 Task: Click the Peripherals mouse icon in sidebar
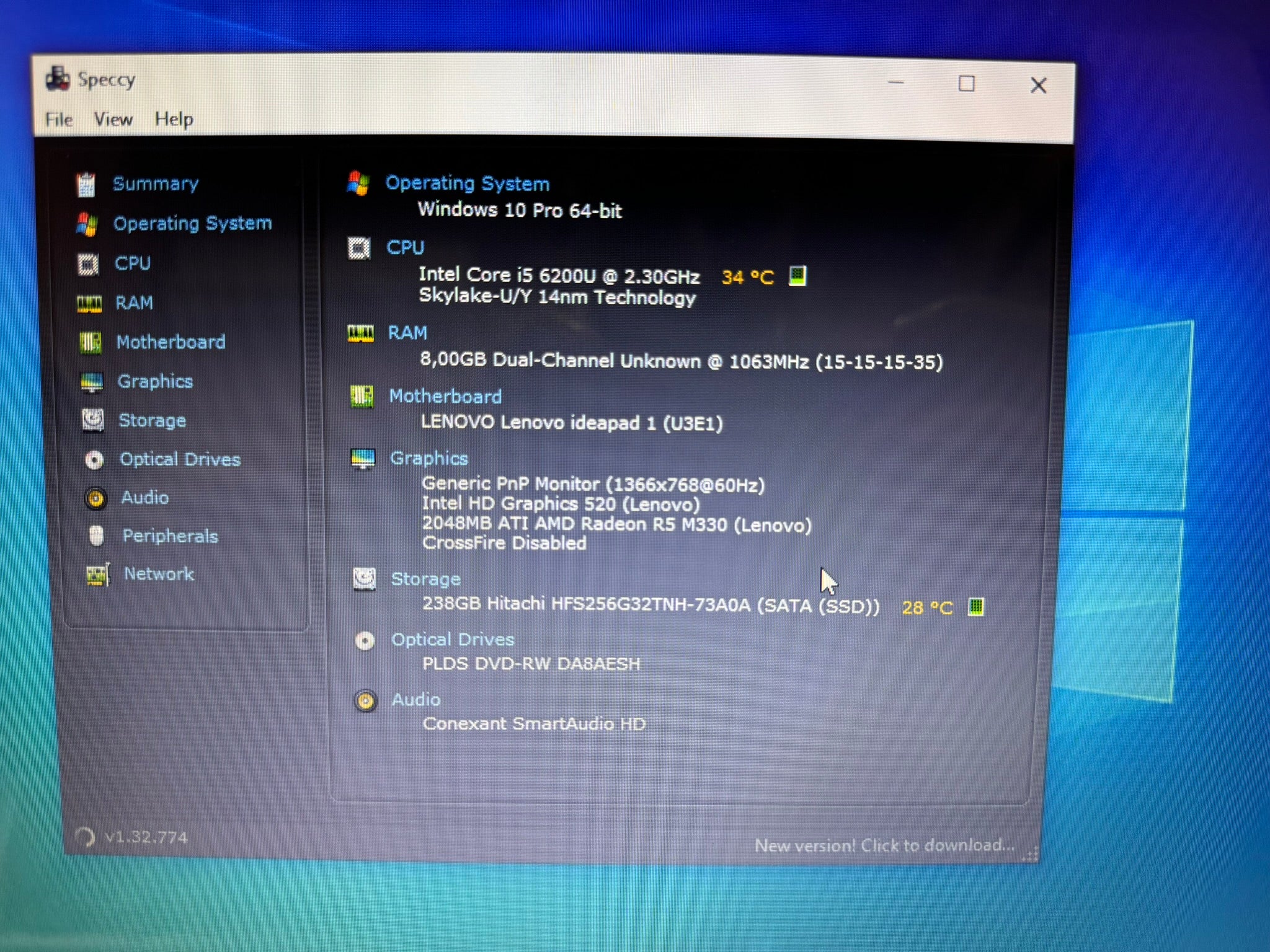[96, 536]
